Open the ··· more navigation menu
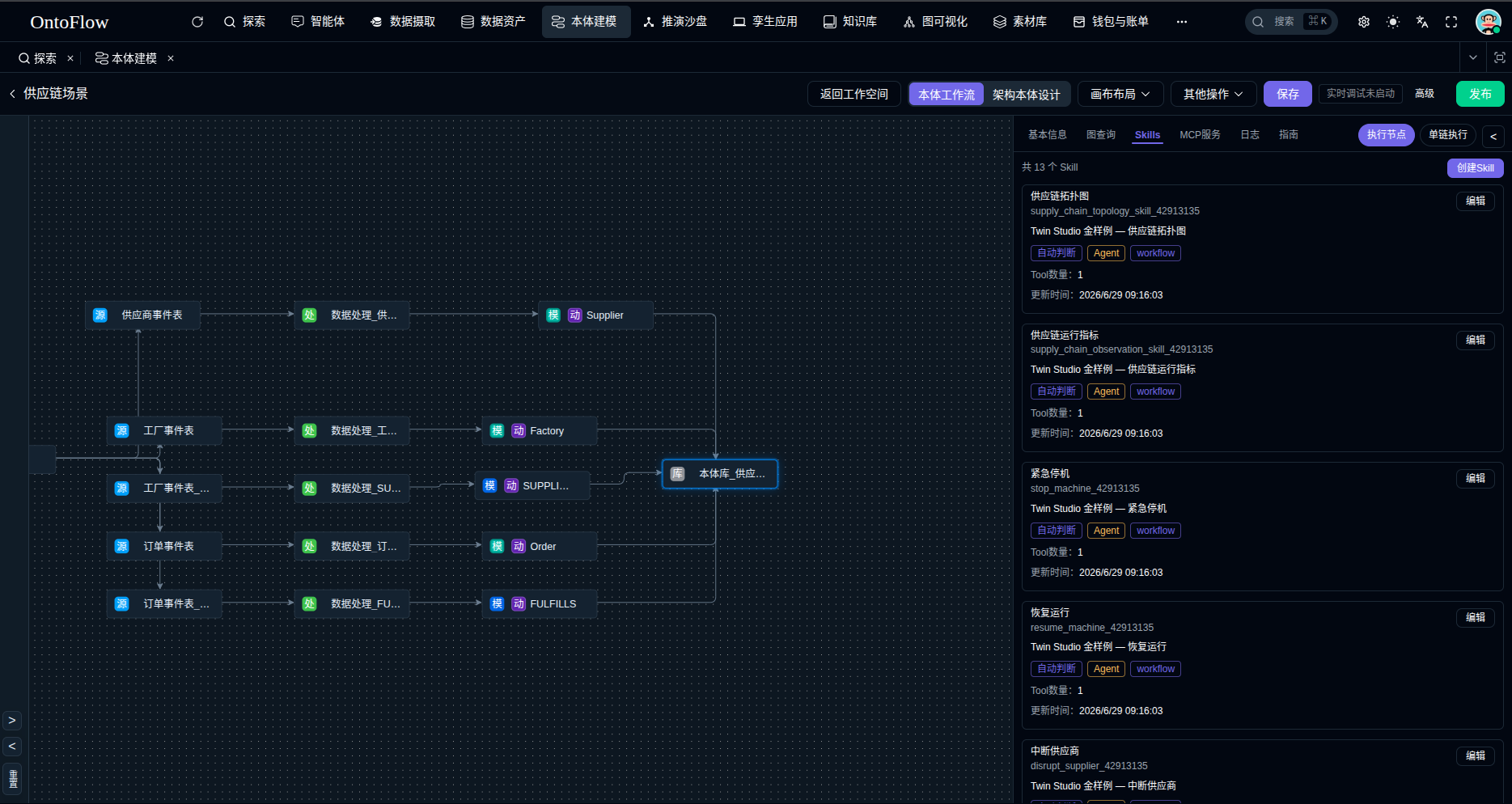Image resolution: width=1512 pixels, height=804 pixels. click(x=1182, y=22)
